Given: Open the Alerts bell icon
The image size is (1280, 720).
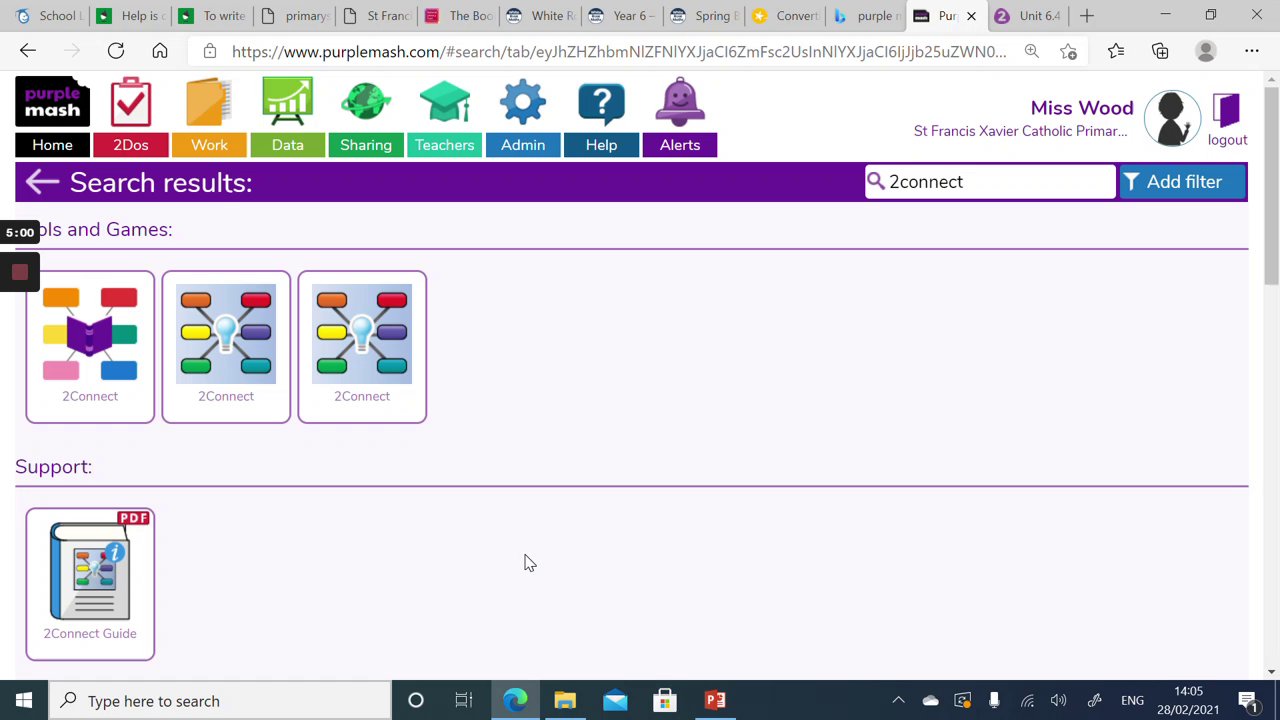Looking at the screenshot, I should pos(680,103).
